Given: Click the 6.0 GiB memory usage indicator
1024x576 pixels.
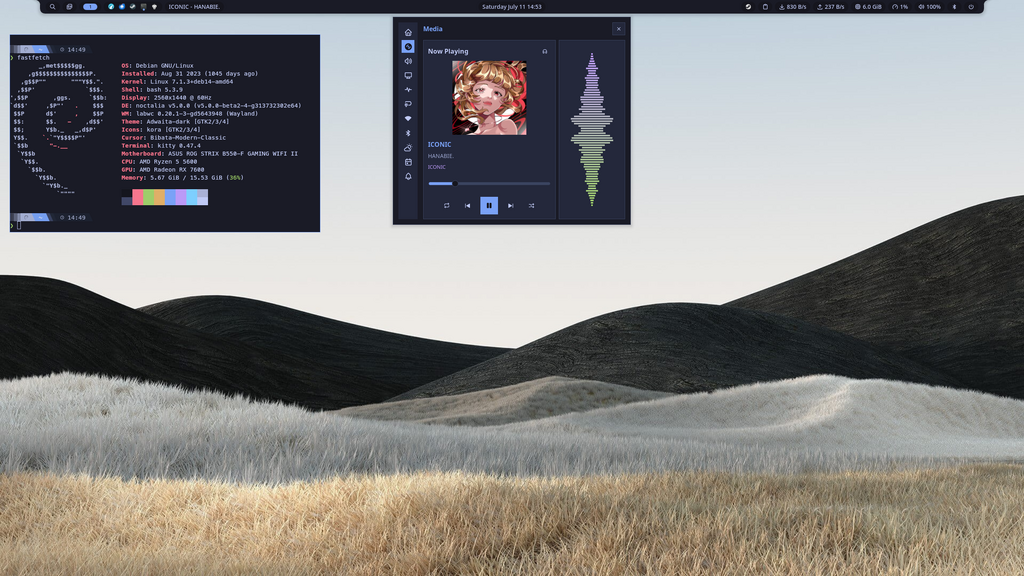Looking at the screenshot, I should point(868,7).
